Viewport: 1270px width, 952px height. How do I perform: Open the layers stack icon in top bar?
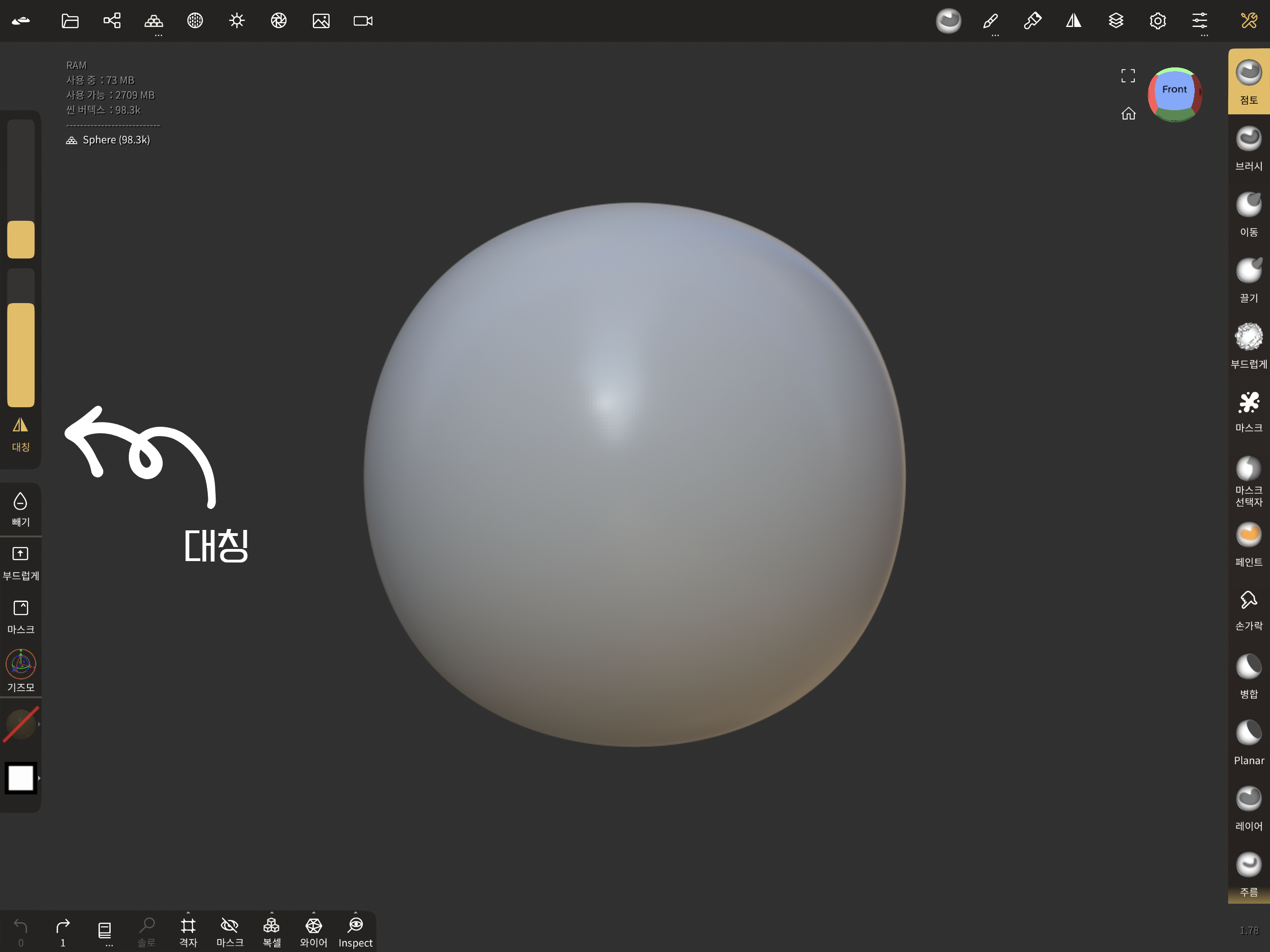click(1116, 21)
